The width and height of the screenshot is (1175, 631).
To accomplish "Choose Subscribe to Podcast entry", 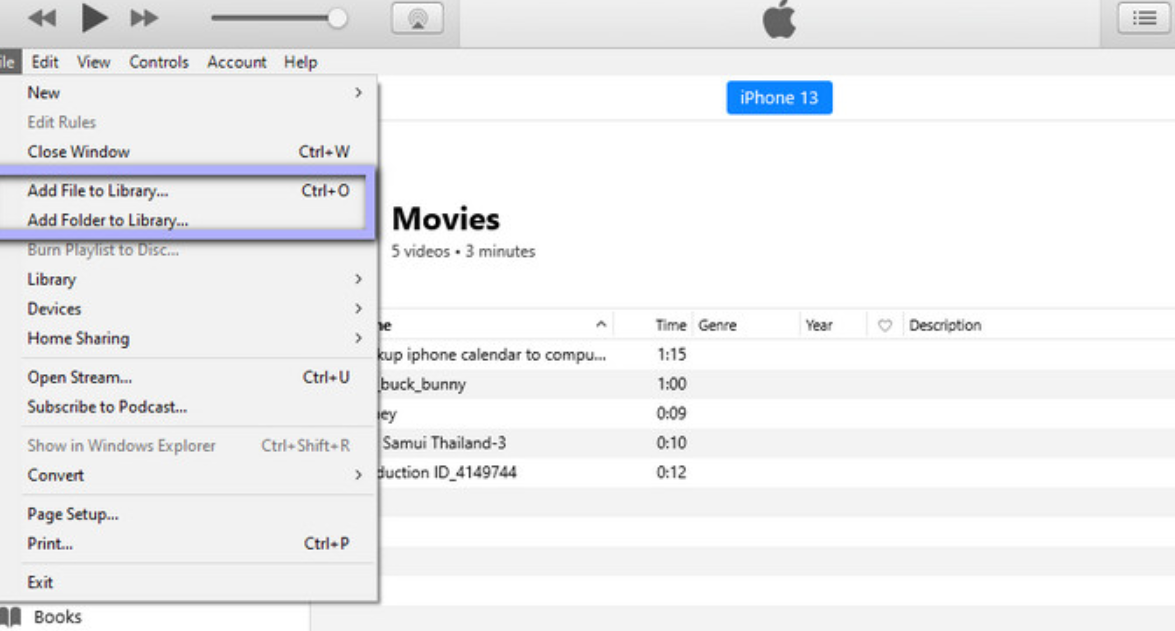I will click(x=188, y=407).
